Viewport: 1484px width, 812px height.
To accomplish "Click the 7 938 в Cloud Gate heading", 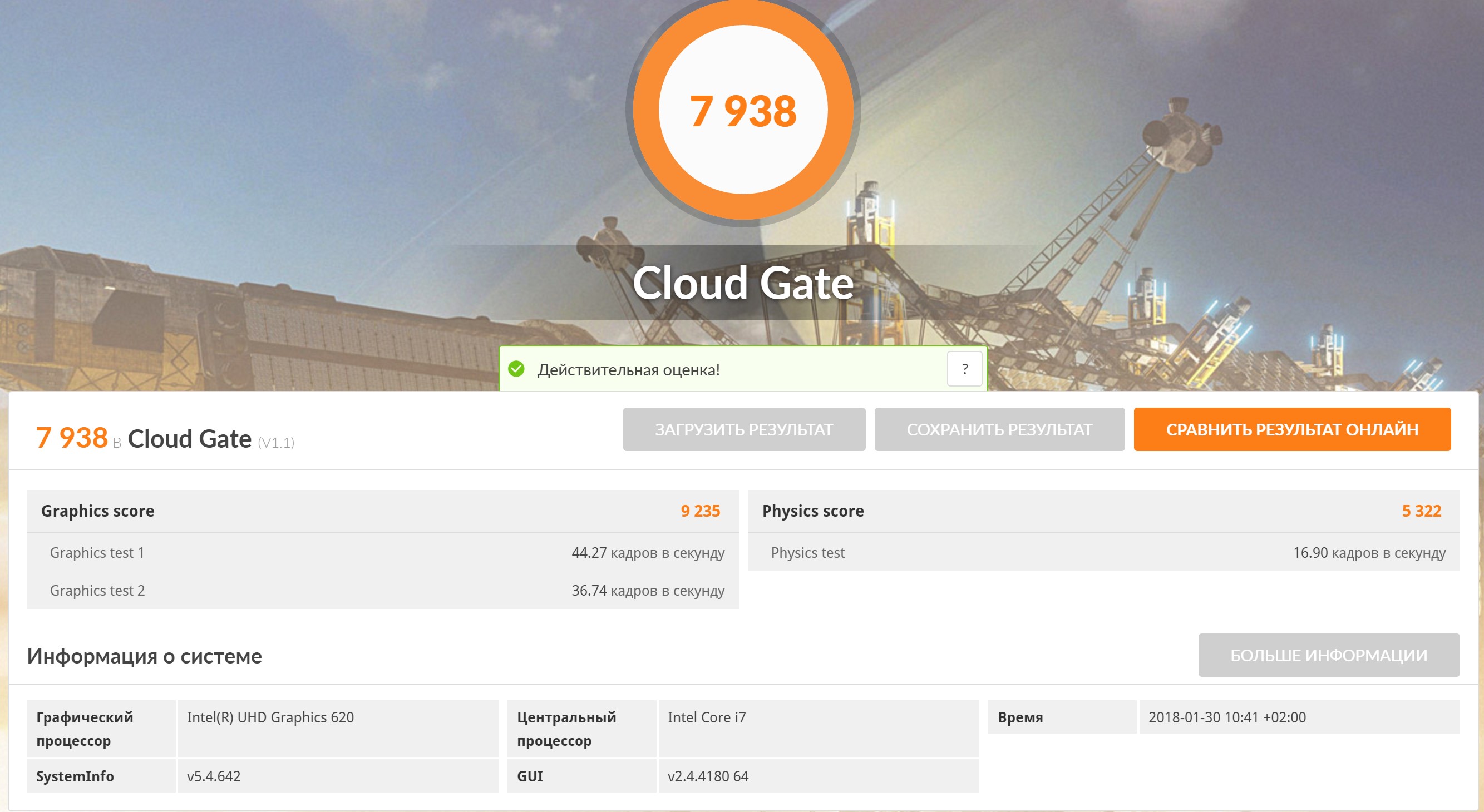I will point(144,438).
